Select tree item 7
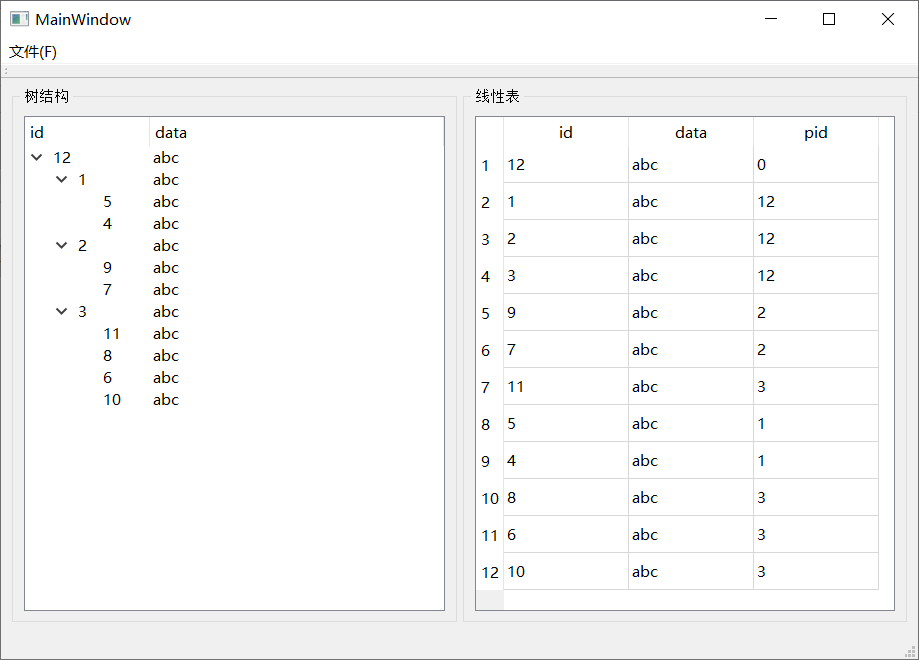The image size is (919, 660). click(x=107, y=290)
